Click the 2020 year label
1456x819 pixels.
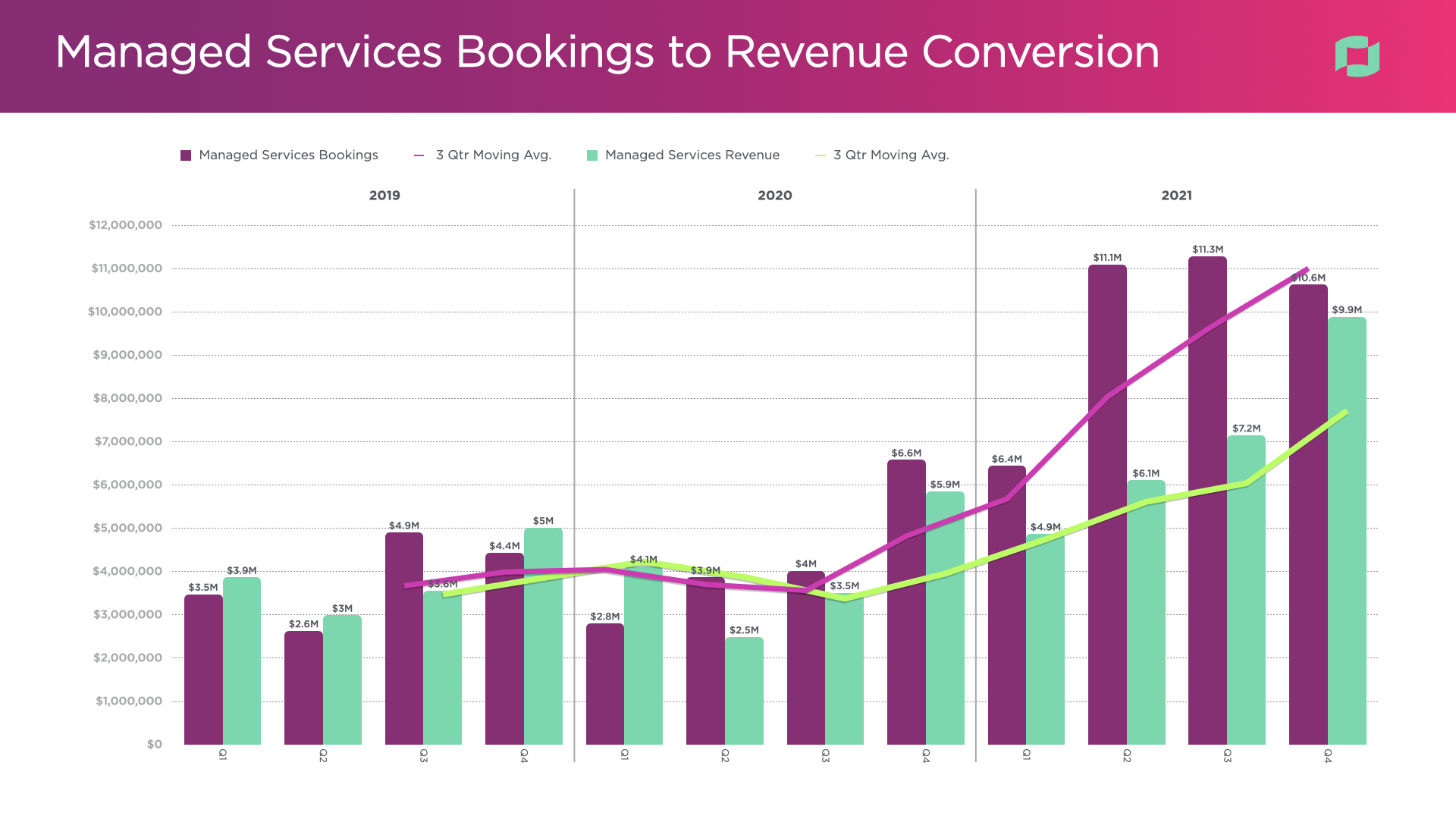coord(774,196)
